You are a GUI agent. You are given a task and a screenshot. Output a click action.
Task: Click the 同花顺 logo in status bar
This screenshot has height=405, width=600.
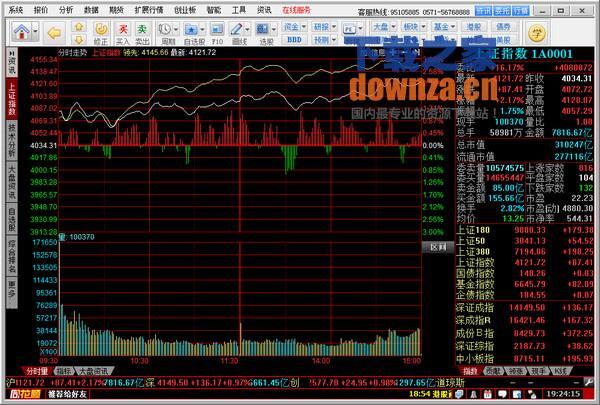click(25, 394)
